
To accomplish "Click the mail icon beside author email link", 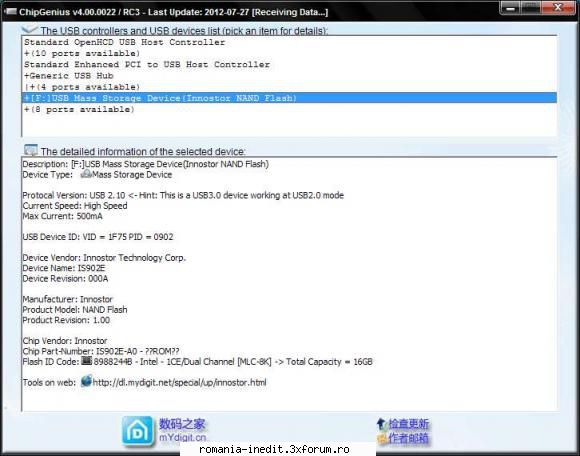I will 382,439.
